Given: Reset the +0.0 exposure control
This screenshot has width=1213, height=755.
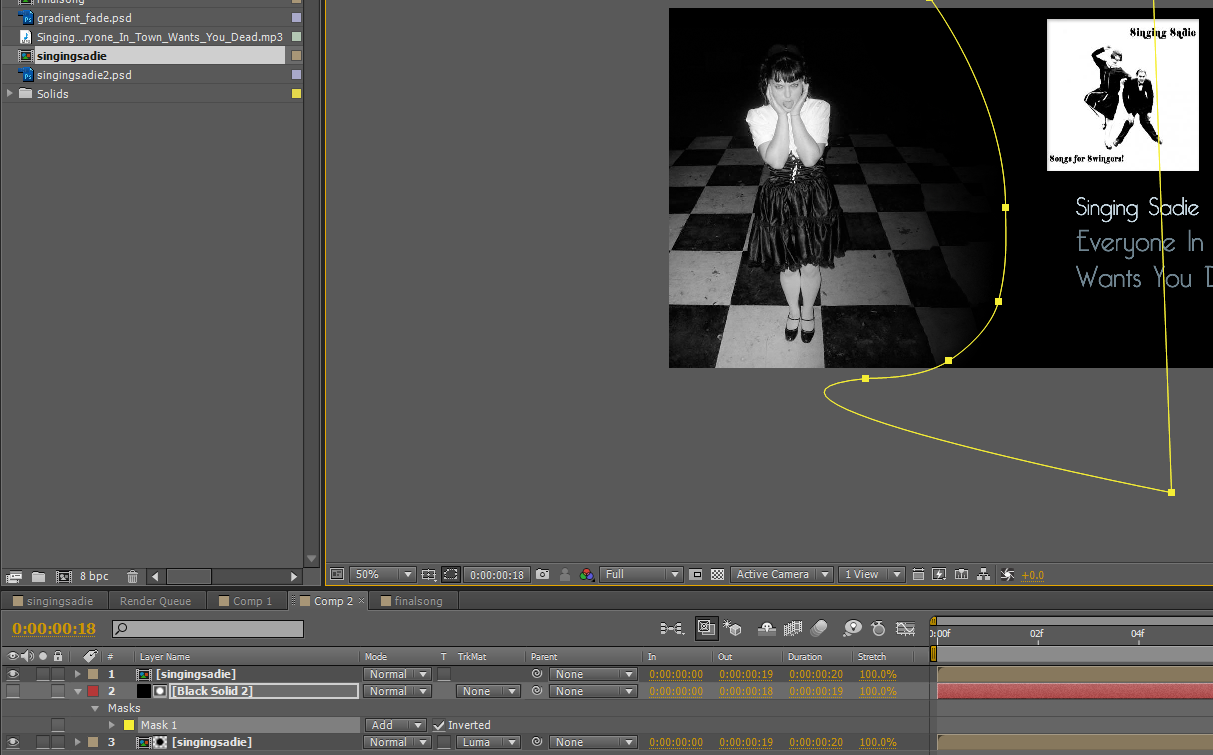Looking at the screenshot, I should coord(1031,575).
